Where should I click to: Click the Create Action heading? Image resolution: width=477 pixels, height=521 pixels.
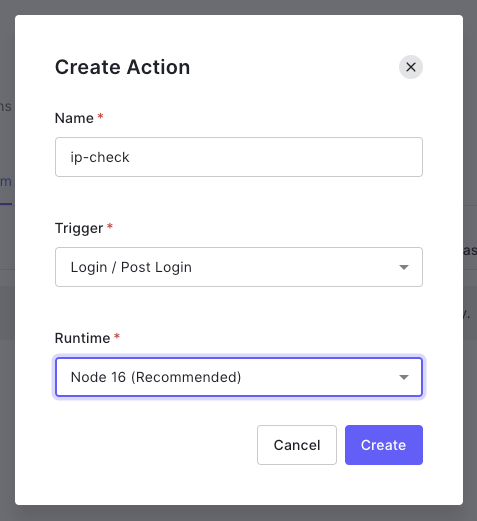point(122,67)
